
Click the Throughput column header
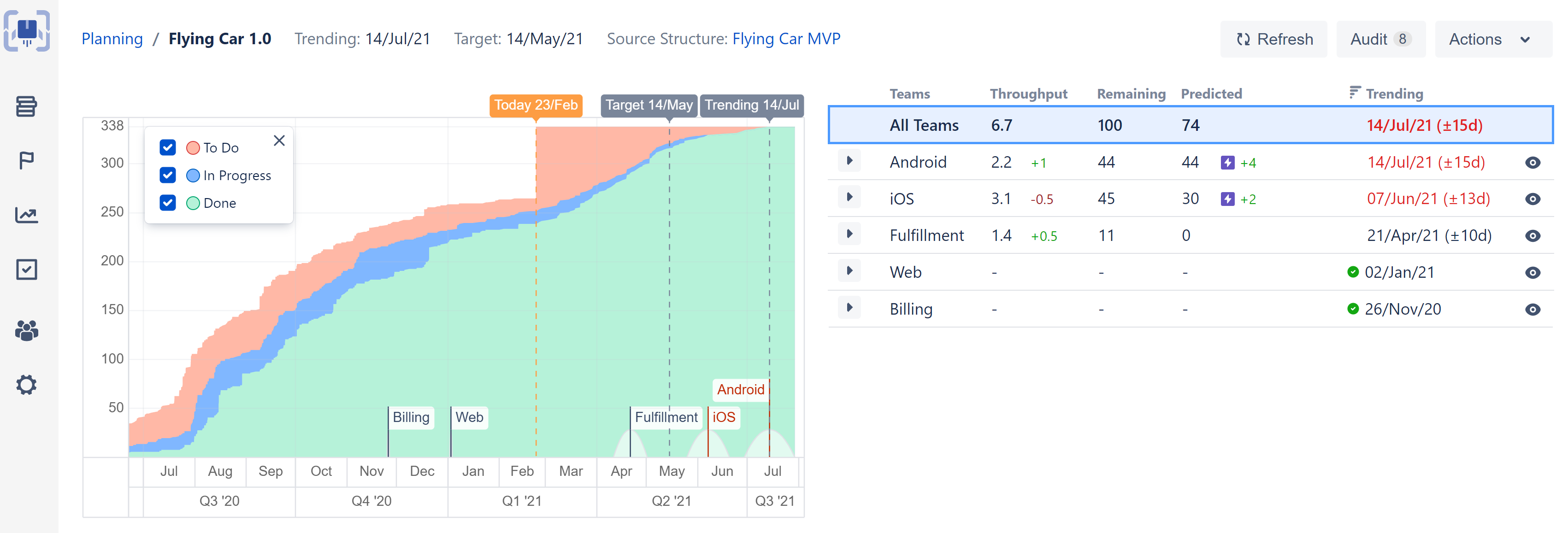coord(1028,94)
